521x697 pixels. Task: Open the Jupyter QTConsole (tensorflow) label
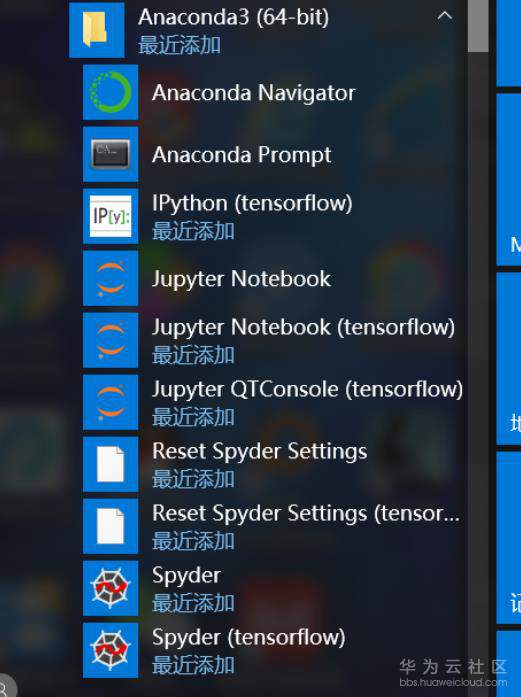(307, 389)
